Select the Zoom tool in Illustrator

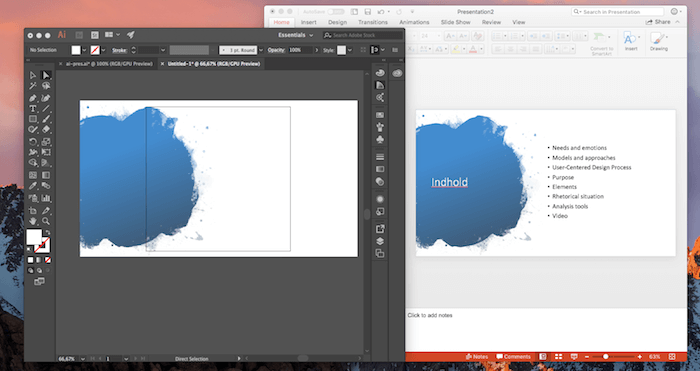tap(46, 221)
